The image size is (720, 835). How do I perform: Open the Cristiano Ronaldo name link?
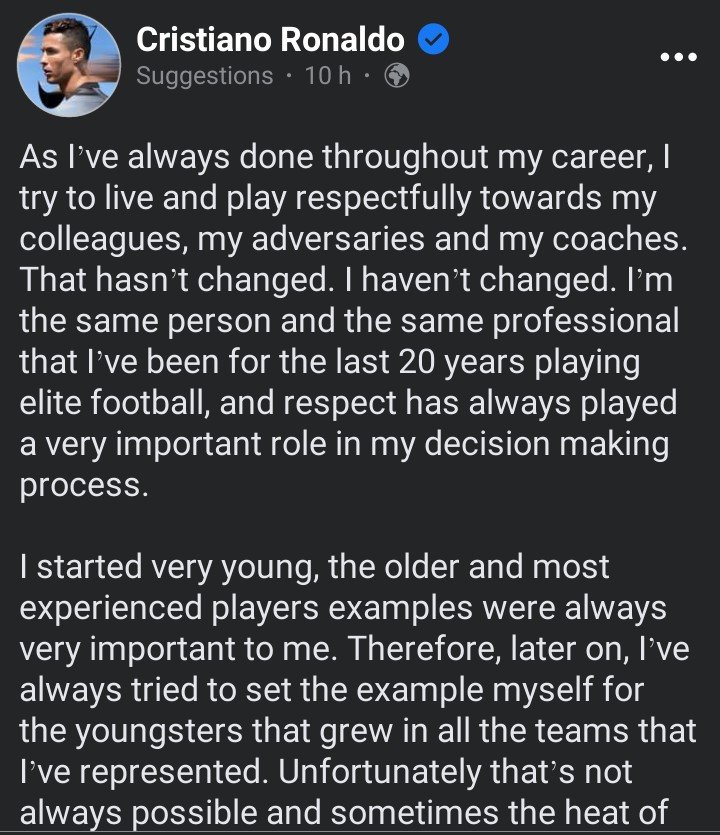pyautogui.click(x=270, y=40)
